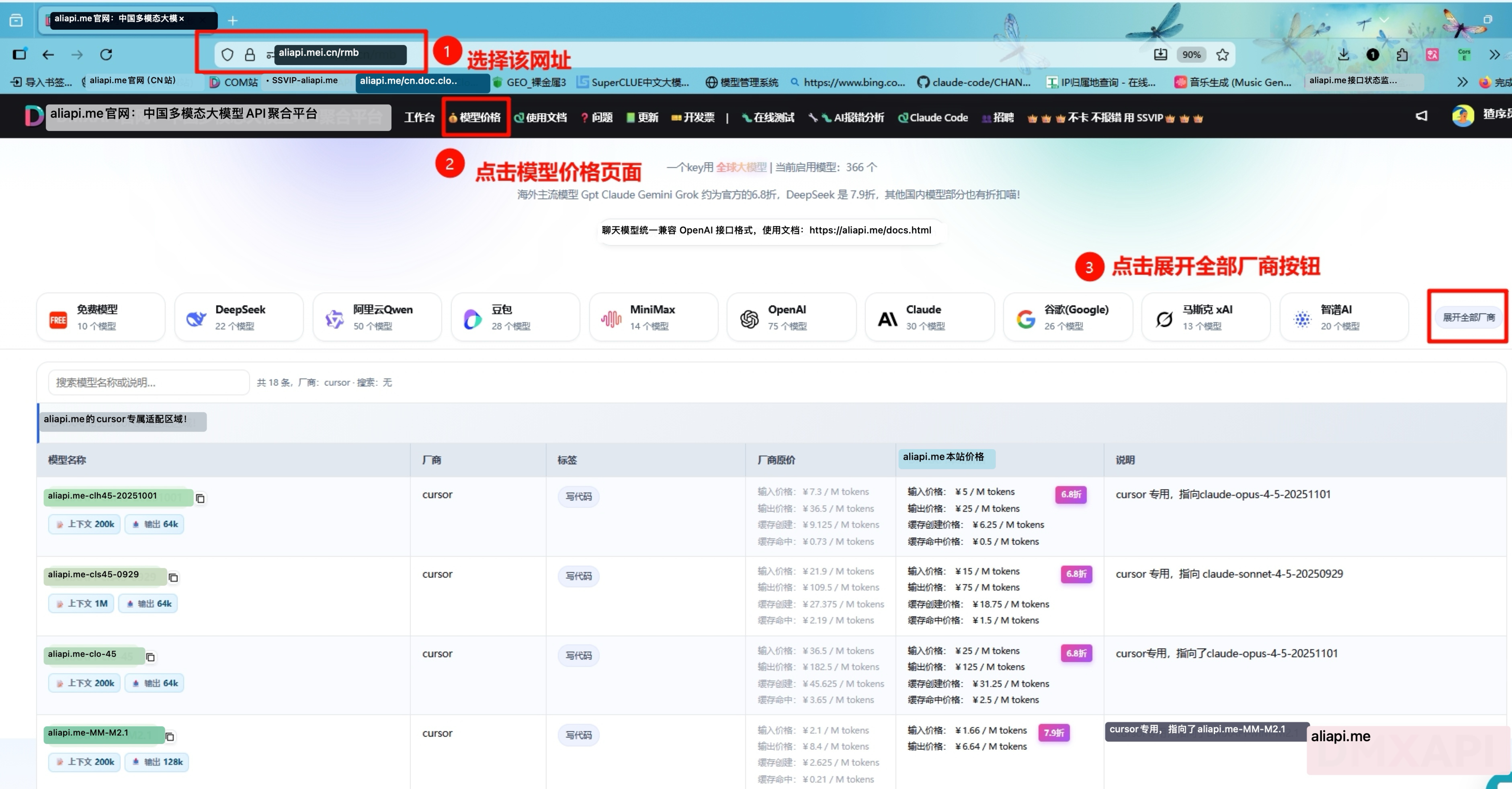
Task: Show more toolbar tools via overflow chevron
Action: click(x=1494, y=55)
